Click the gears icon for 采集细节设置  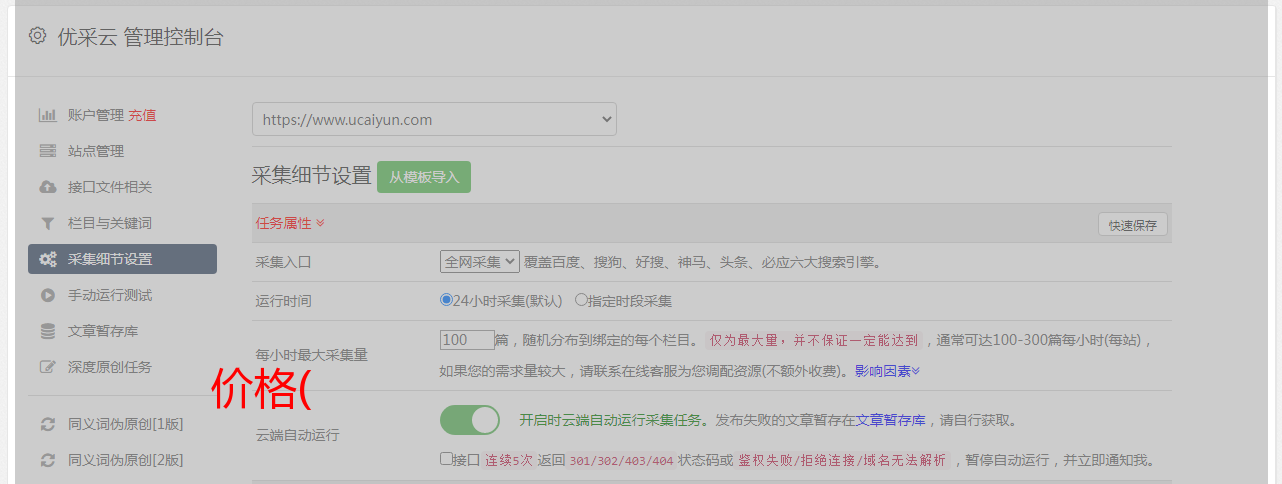coord(47,259)
